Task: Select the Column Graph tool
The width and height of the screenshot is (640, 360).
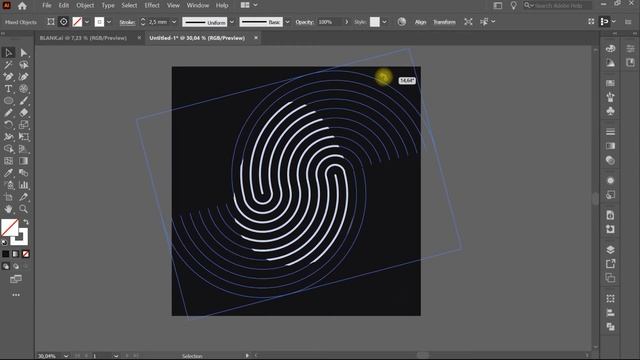Action: click(x=24, y=185)
